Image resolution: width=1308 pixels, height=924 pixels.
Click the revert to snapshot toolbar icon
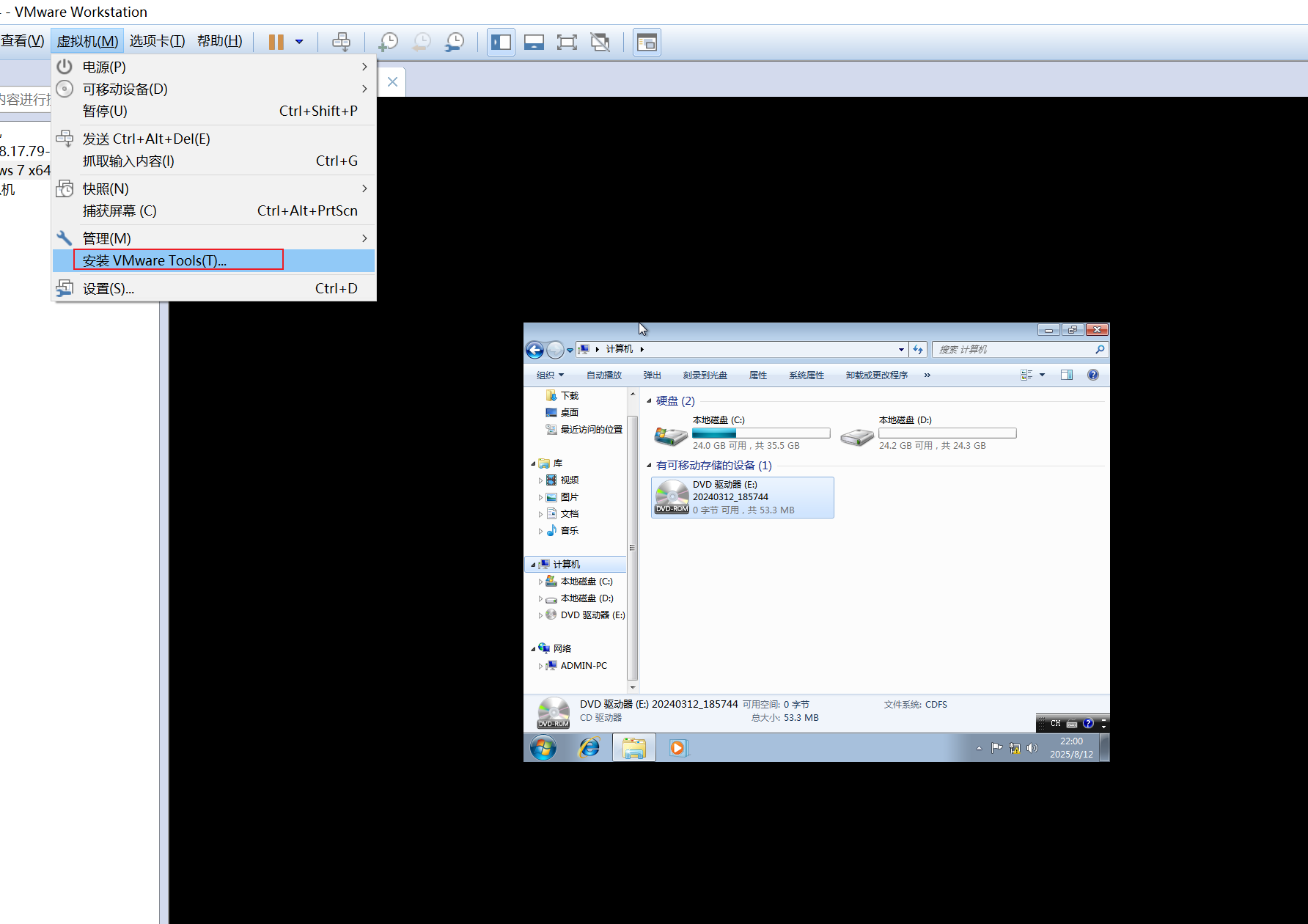tap(422, 42)
